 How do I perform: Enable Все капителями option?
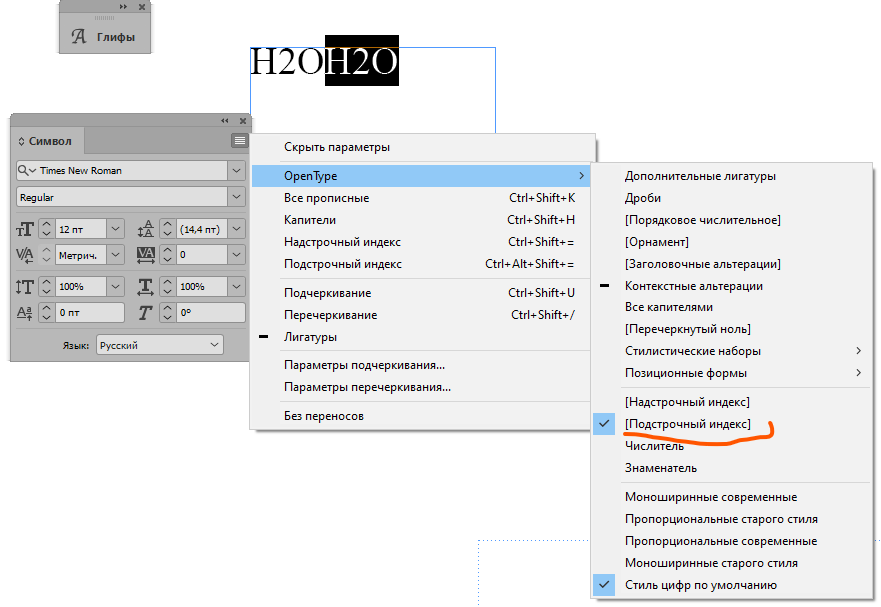732,307
